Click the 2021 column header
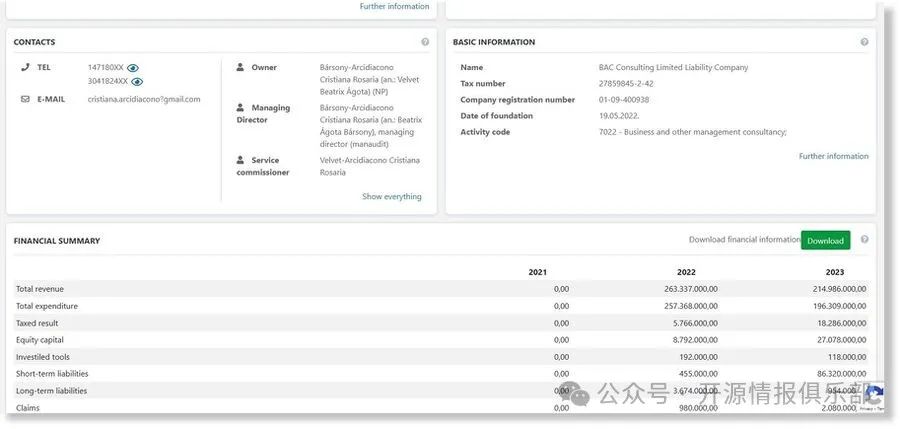The image size is (900, 429). tap(537, 272)
